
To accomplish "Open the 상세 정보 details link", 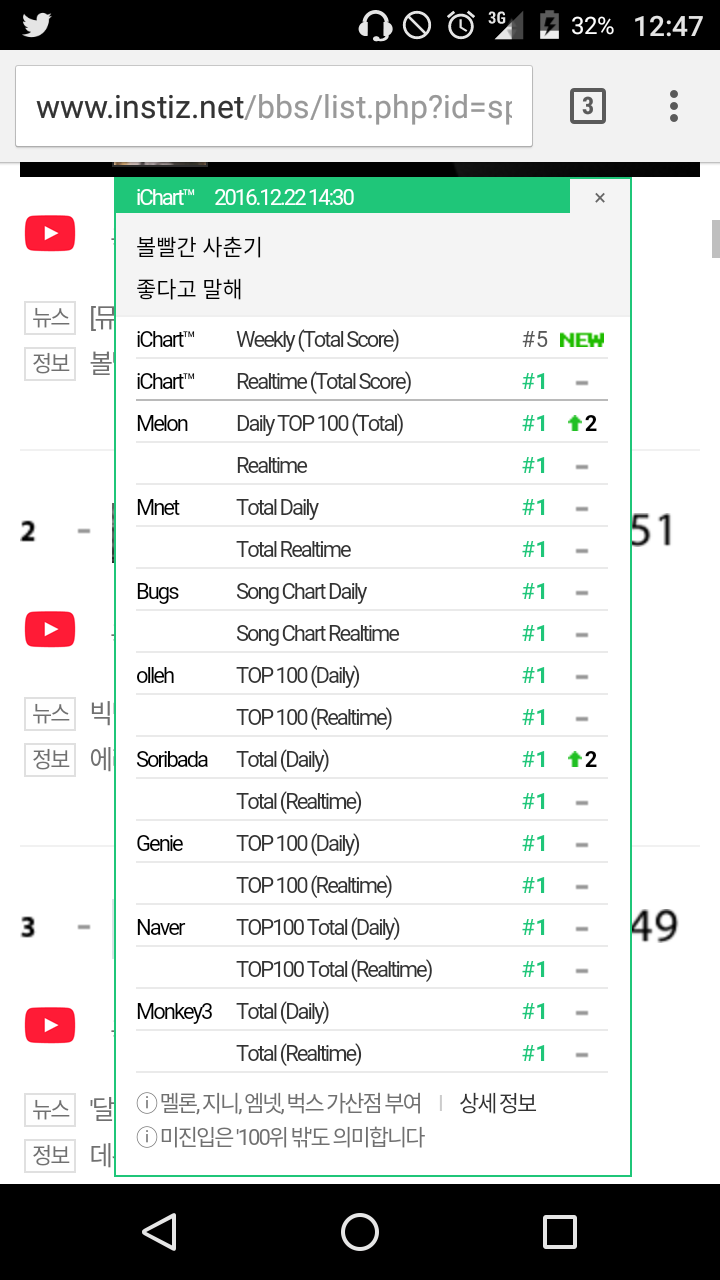I will (498, 1103).
